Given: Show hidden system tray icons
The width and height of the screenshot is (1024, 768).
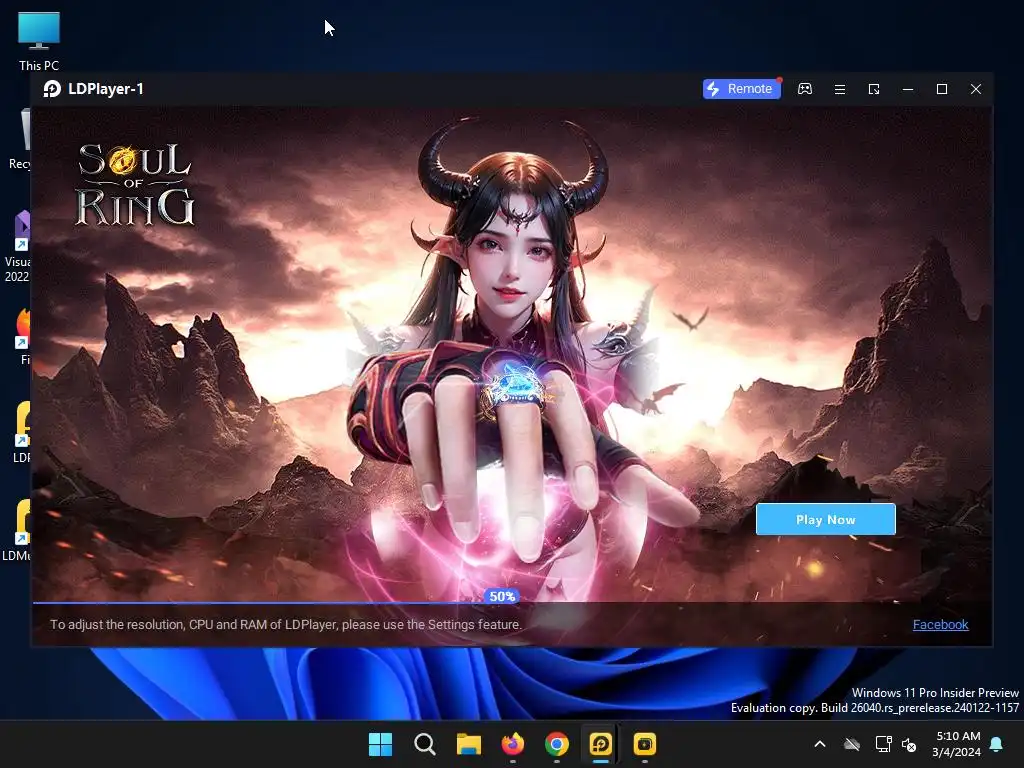Looking at the screenshot, I should (x=820, y=744).
